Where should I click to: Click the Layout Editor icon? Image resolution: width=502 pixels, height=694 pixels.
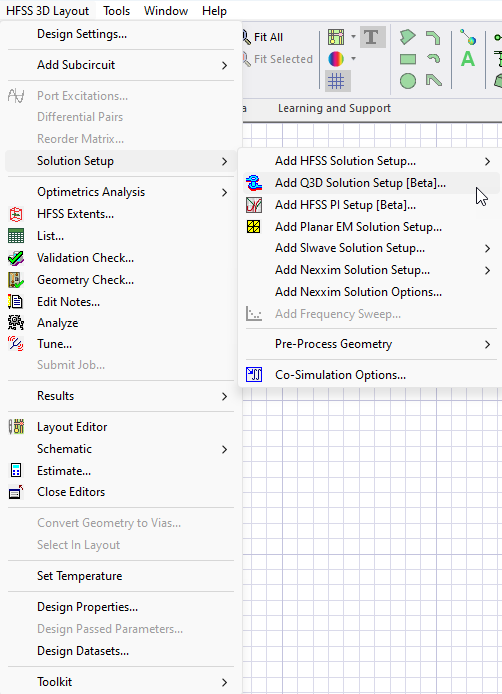[16, 427]
